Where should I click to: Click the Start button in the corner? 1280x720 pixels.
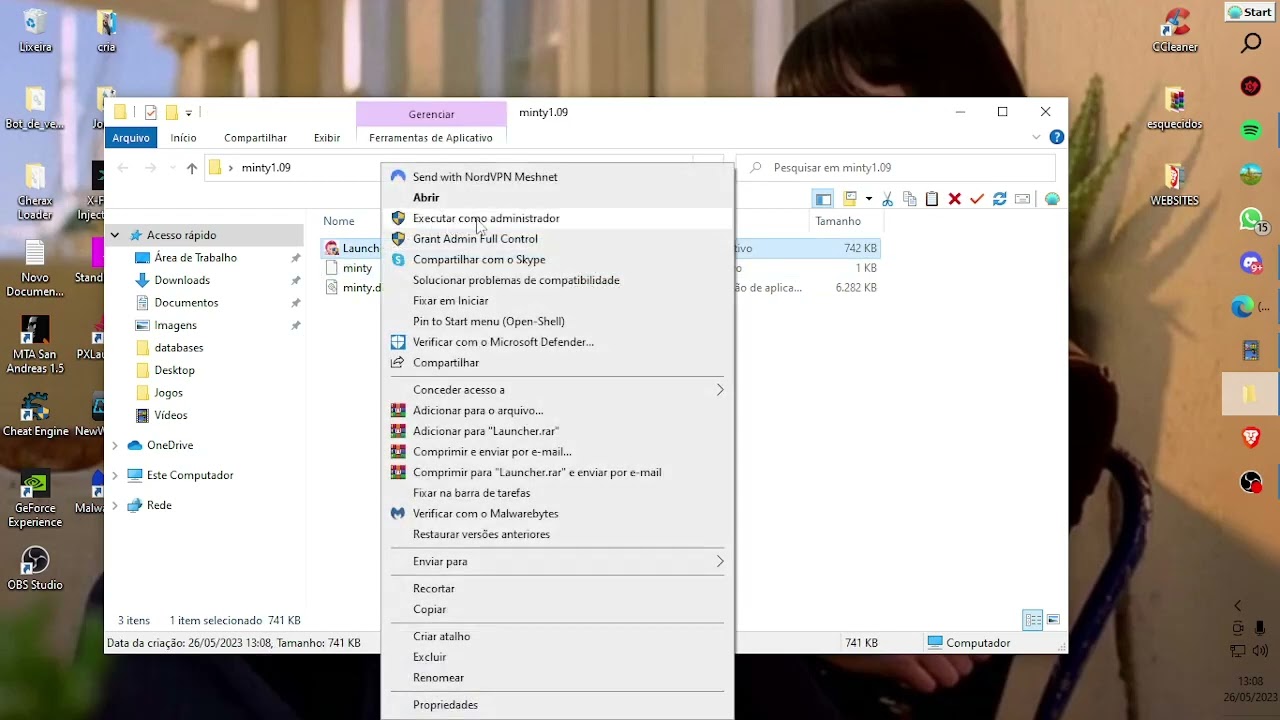[x=1249, y=12]
